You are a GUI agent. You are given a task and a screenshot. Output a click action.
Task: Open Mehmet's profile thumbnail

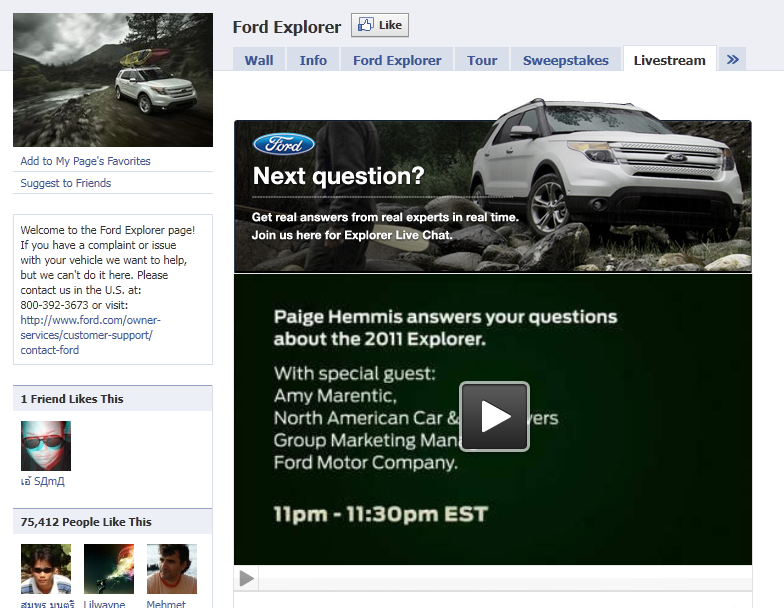click(172, 569)
